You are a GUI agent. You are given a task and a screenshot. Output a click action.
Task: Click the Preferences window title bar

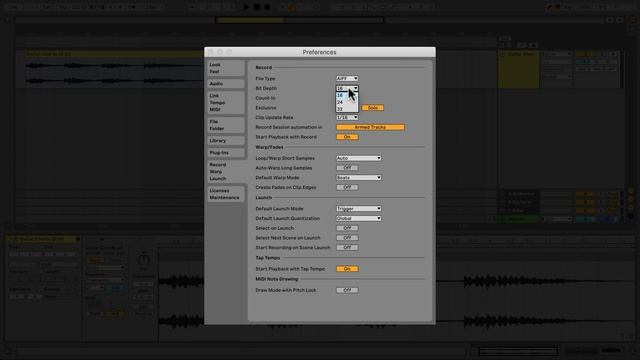click(320, 52)
